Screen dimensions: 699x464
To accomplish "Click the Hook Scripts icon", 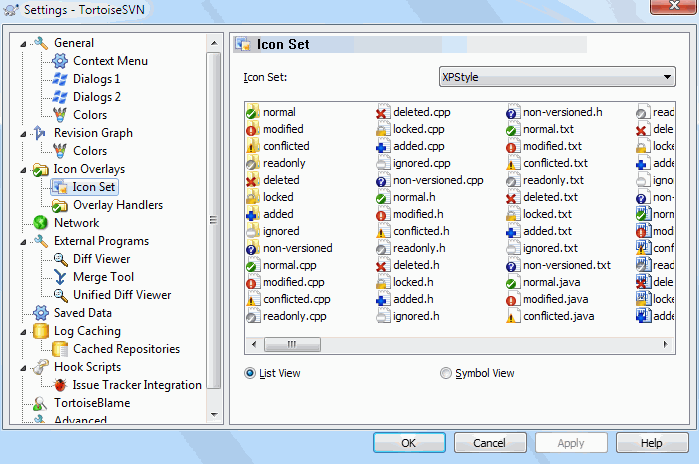I will tap(41, 367).
